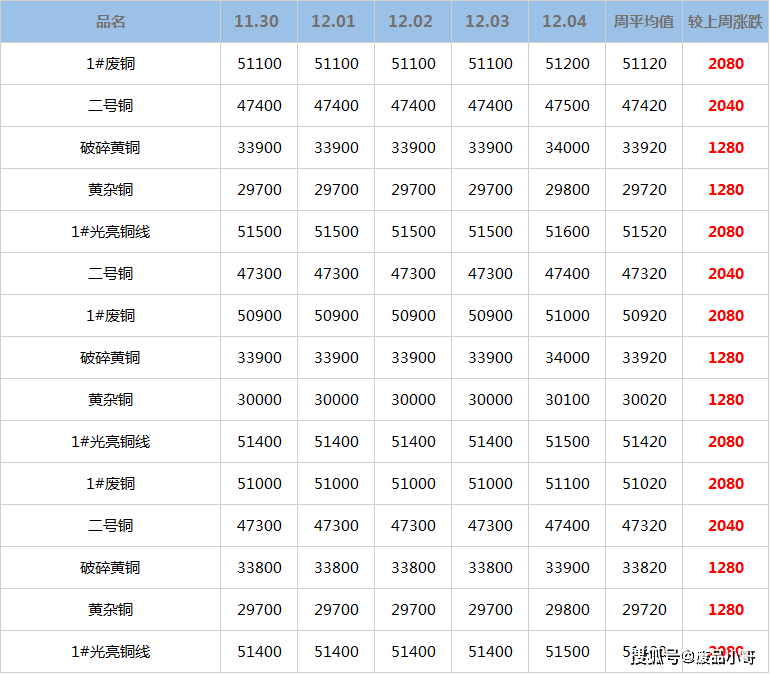Select the weekly average cell 50920
The width and height of the screenshot is (770, 674).
click(x=644, y=315)
